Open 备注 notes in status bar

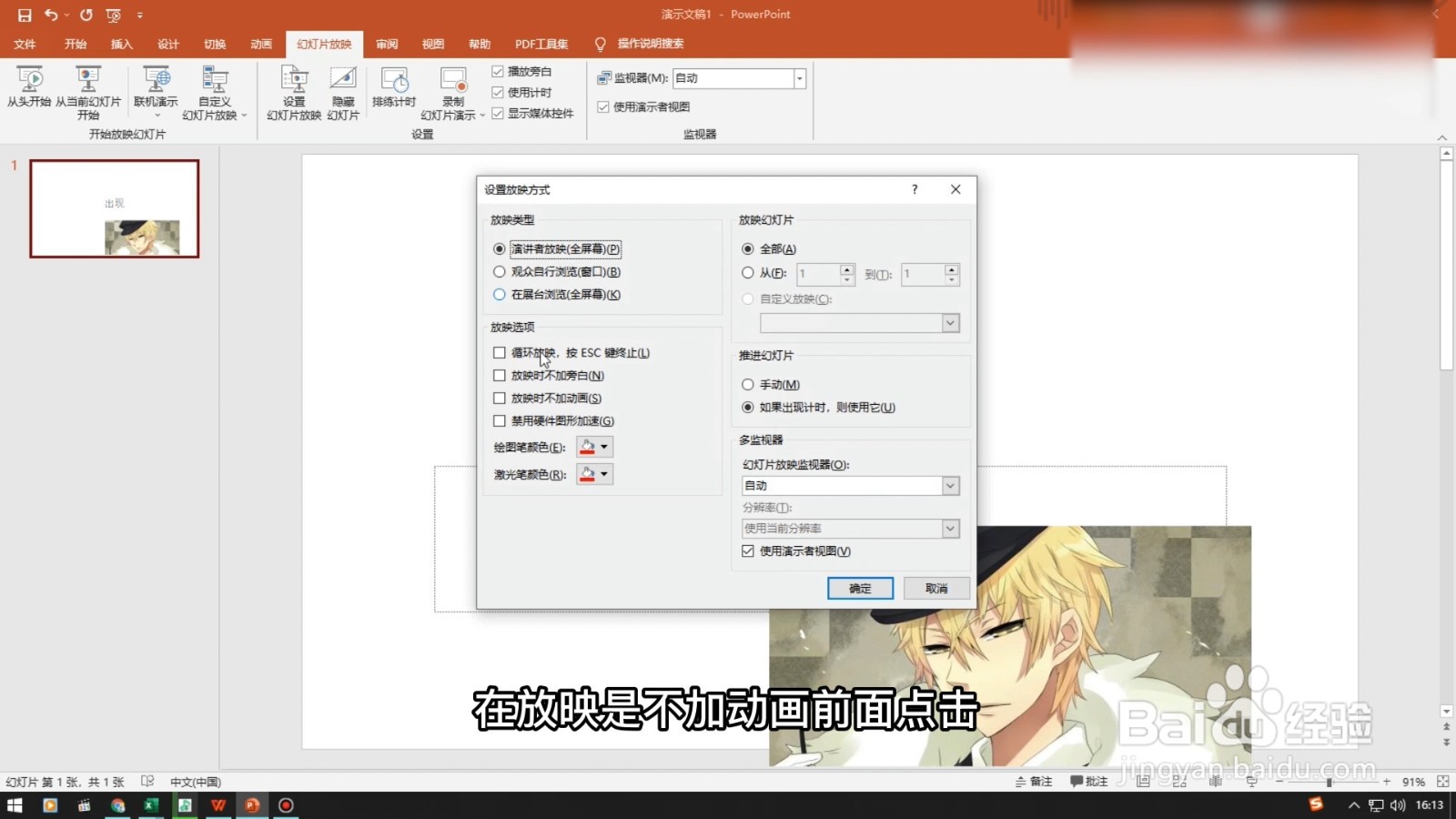[1034, 781]
